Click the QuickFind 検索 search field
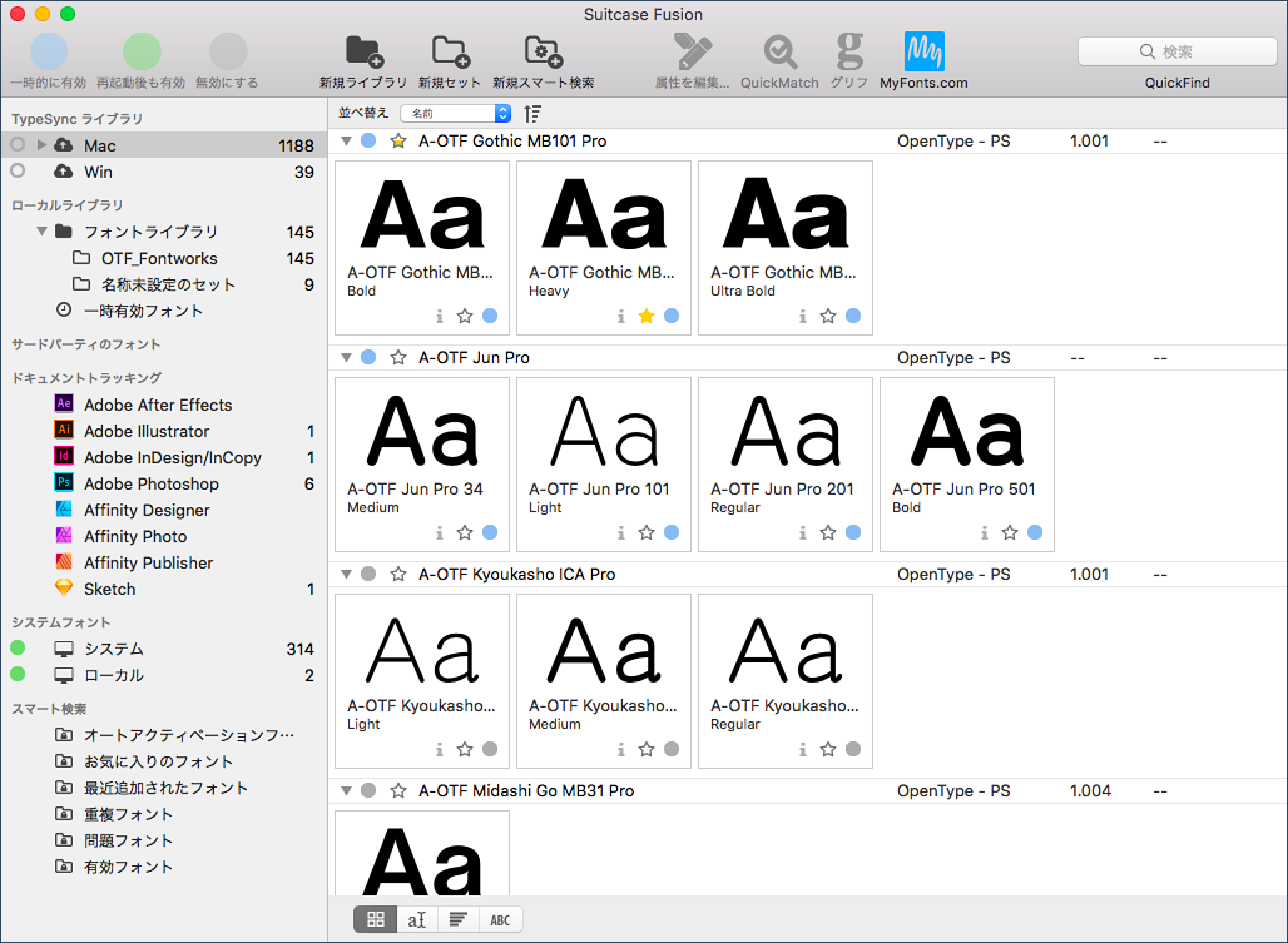 click(1177, 51)
